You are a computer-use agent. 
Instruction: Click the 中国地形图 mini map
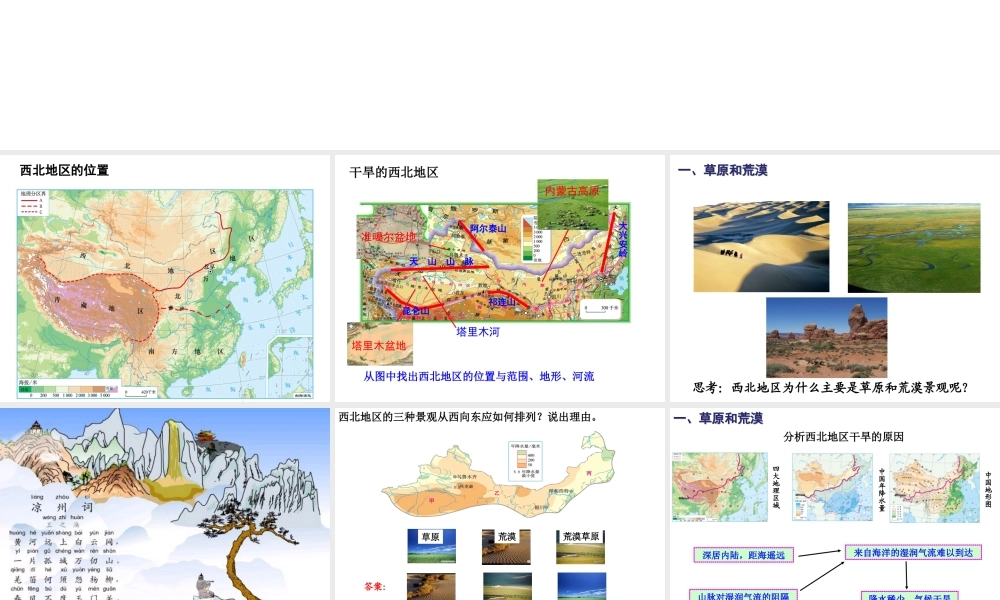pos(934,488)
